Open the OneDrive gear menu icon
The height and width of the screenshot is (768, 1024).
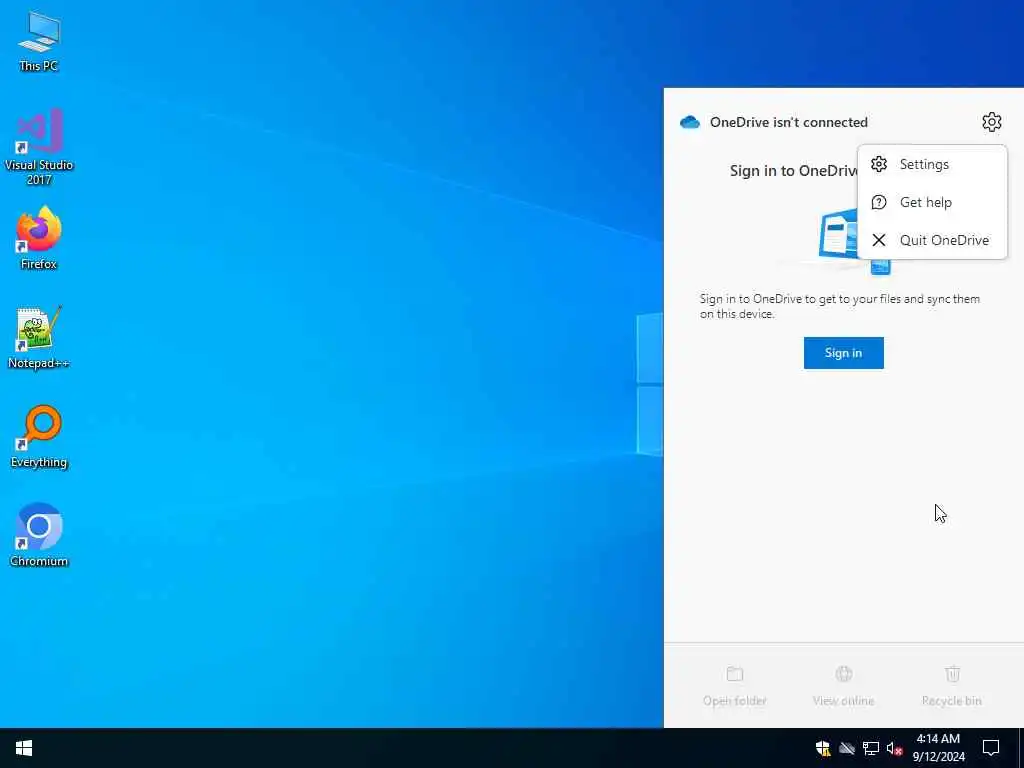991,122
